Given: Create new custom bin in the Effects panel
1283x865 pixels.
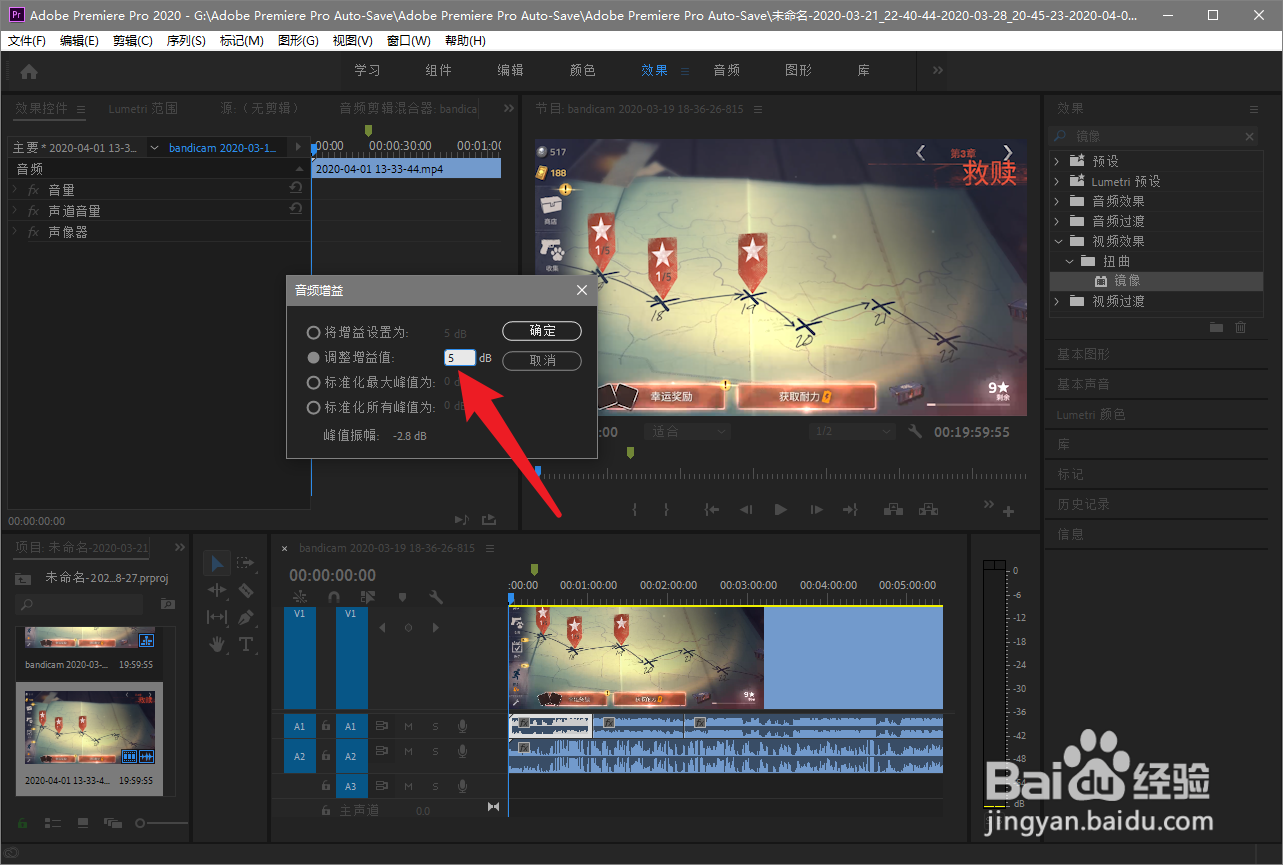Looking at the screenshot, I should coord(1216,327).
